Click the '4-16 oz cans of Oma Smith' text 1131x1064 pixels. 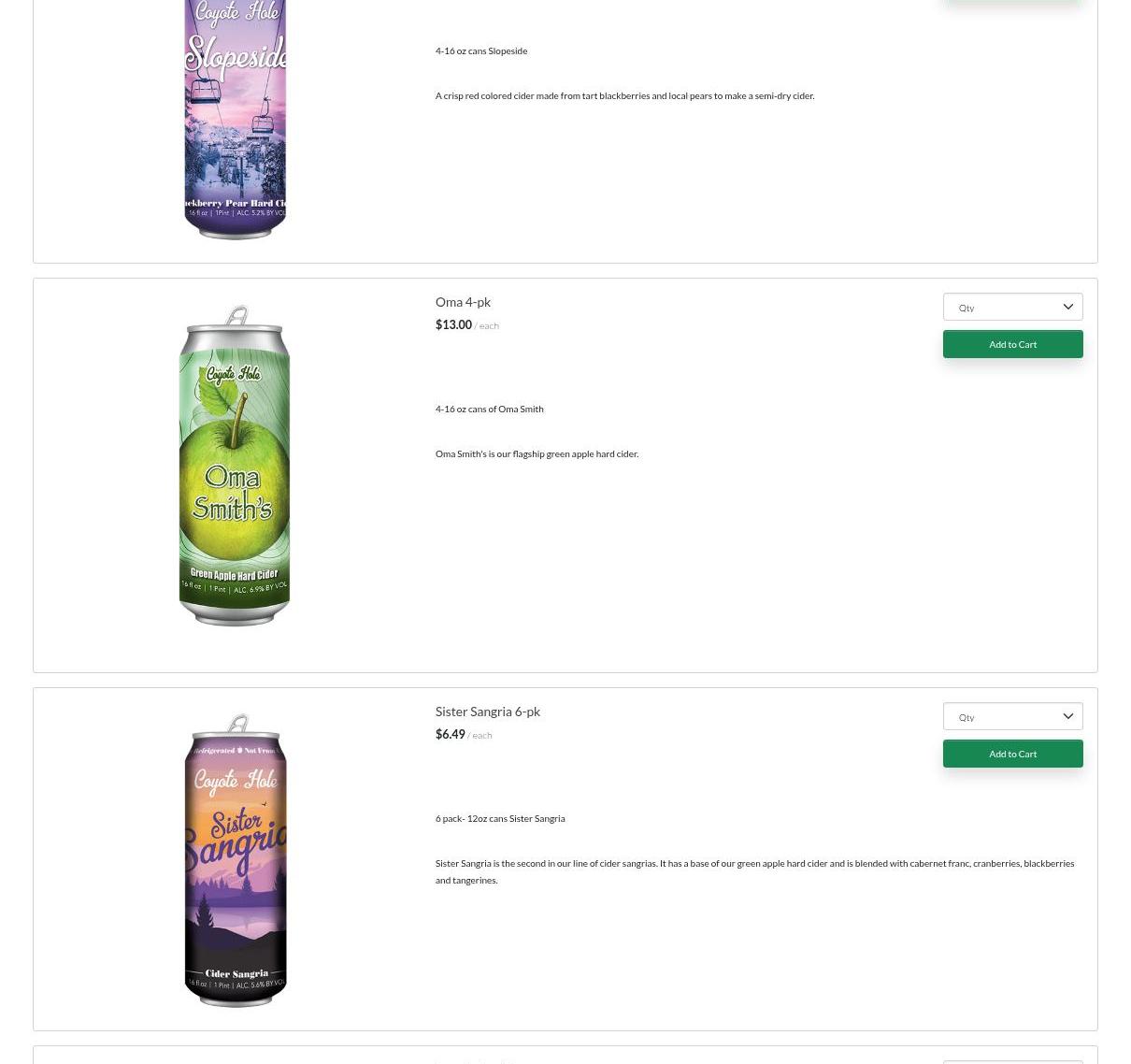[x=489, y=409]
